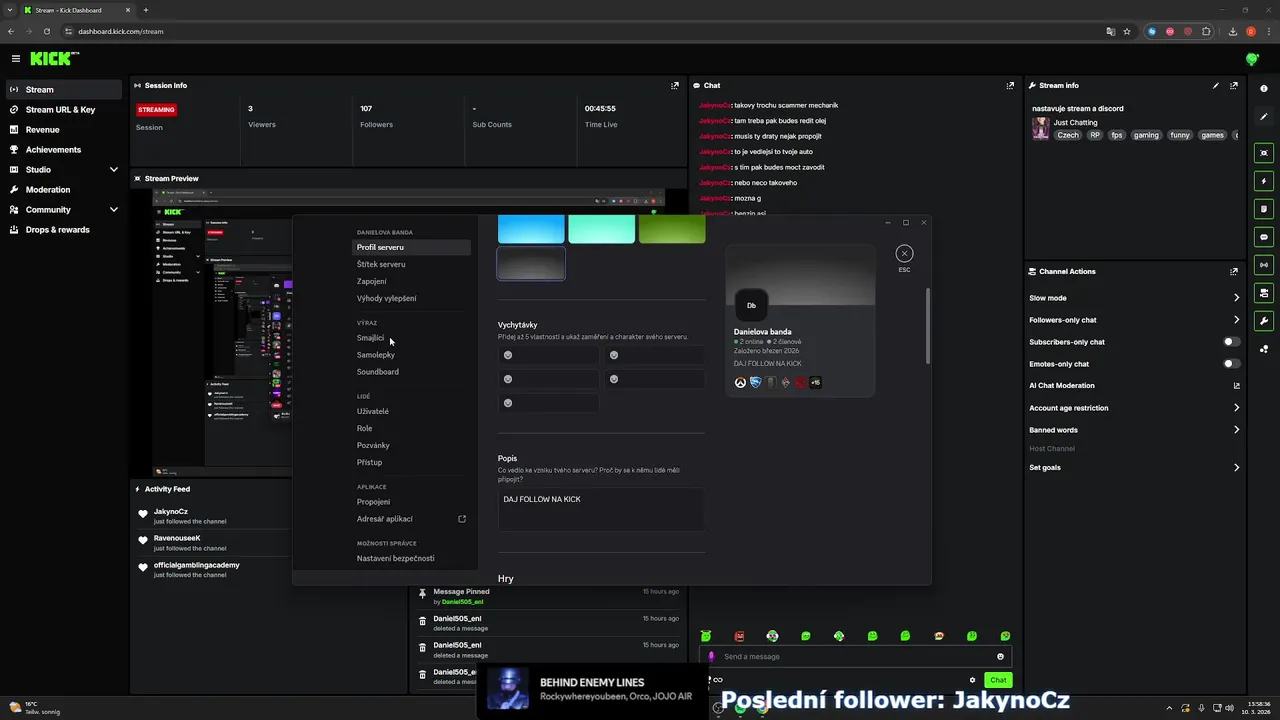
Task: Click the chat bubble widget icon in right rail
Action: (1264, 237)
